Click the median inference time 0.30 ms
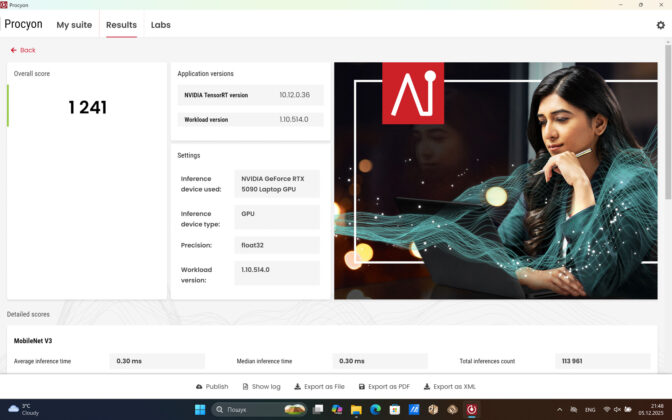 [380, 361]
